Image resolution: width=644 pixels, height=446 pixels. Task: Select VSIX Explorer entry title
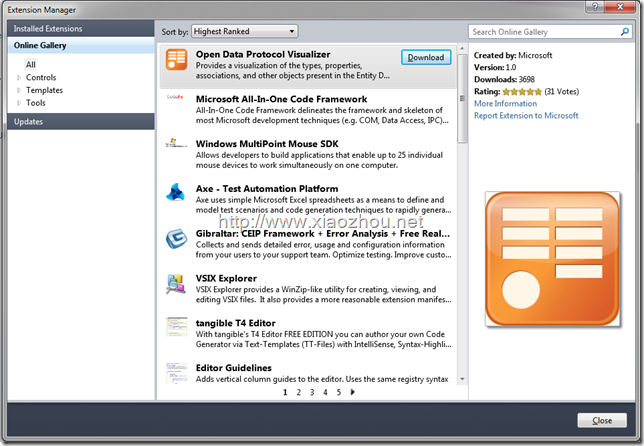[226, 278]
